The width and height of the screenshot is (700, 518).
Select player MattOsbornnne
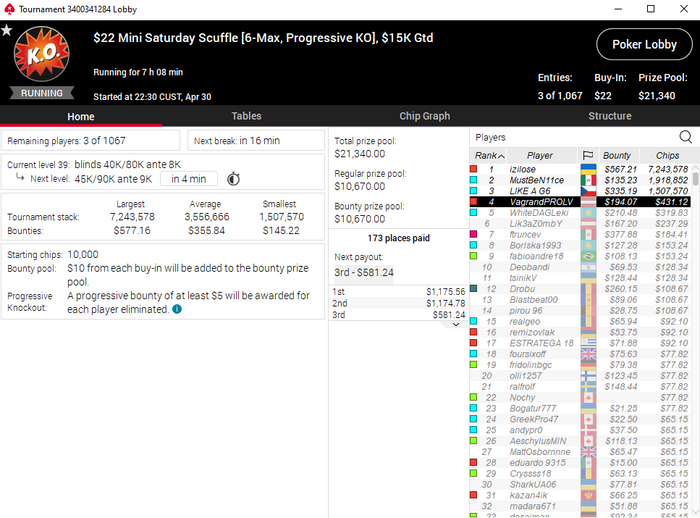pyautogui.click(x=579, y=452)
